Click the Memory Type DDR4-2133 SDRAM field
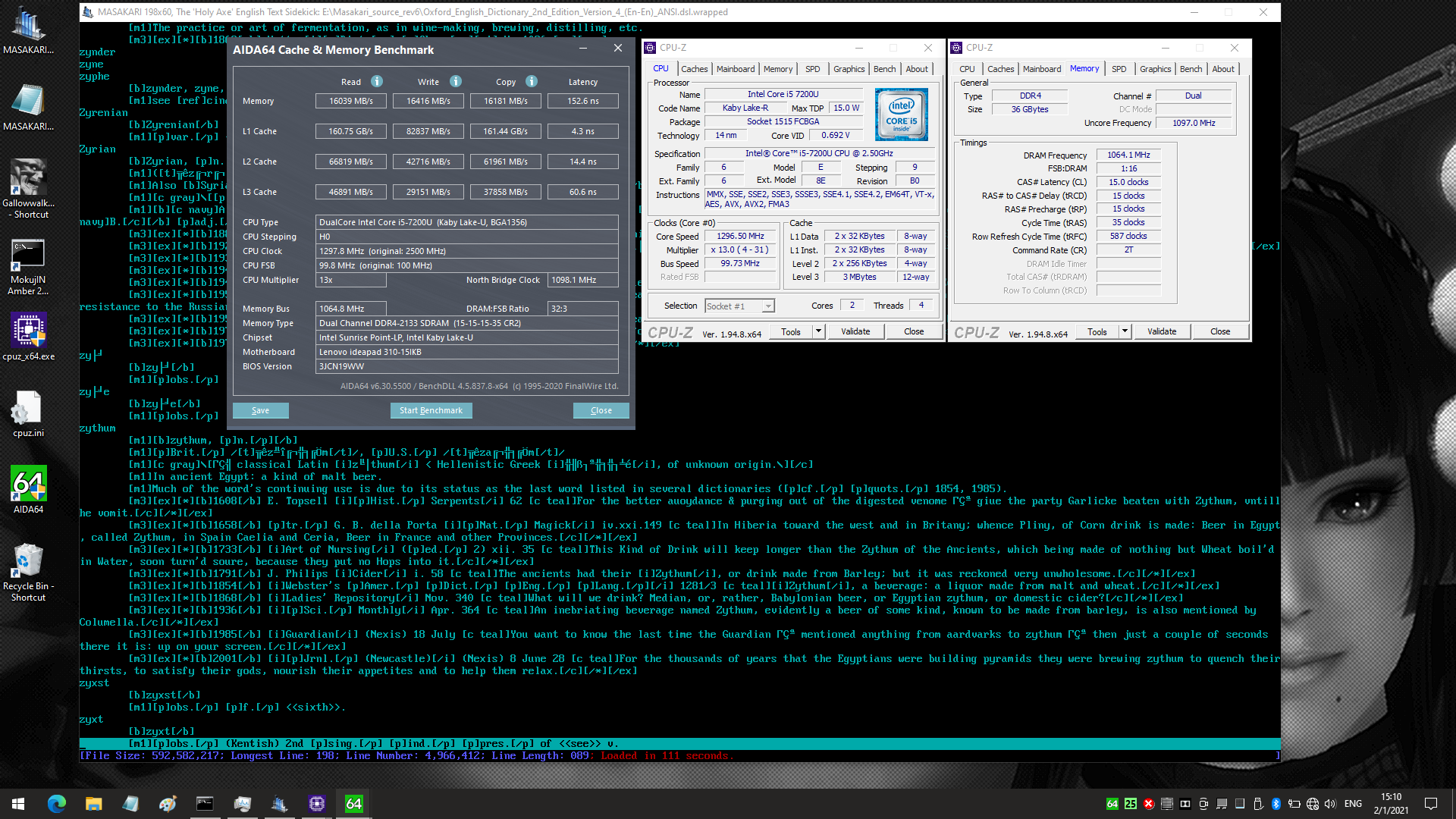This screenshot has width=1456, height=819. (x=466, y=323)
